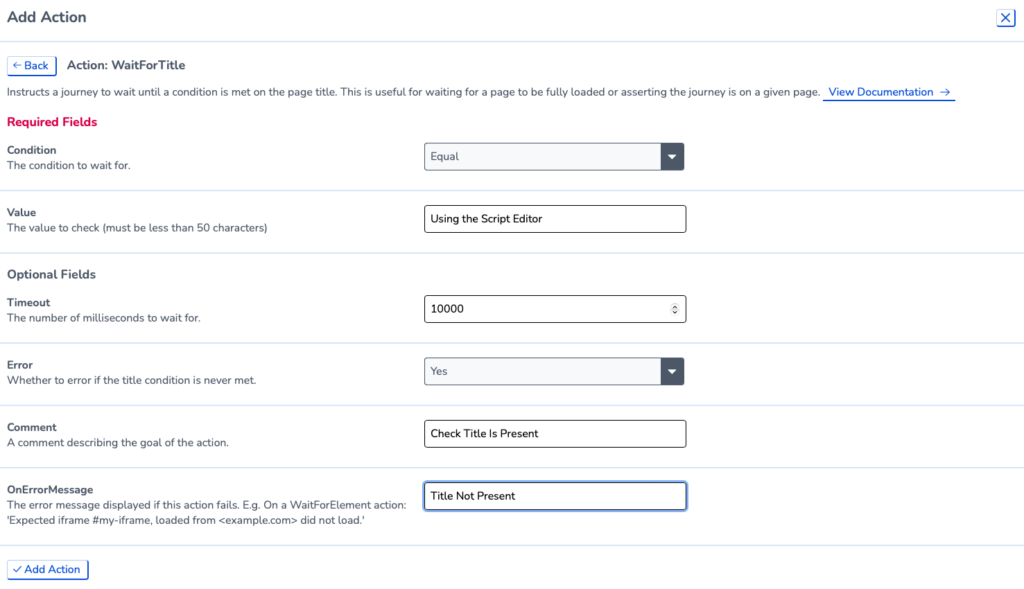Click the Optional Fields heading
The image size is (1024, 589).
pos(52,274)
